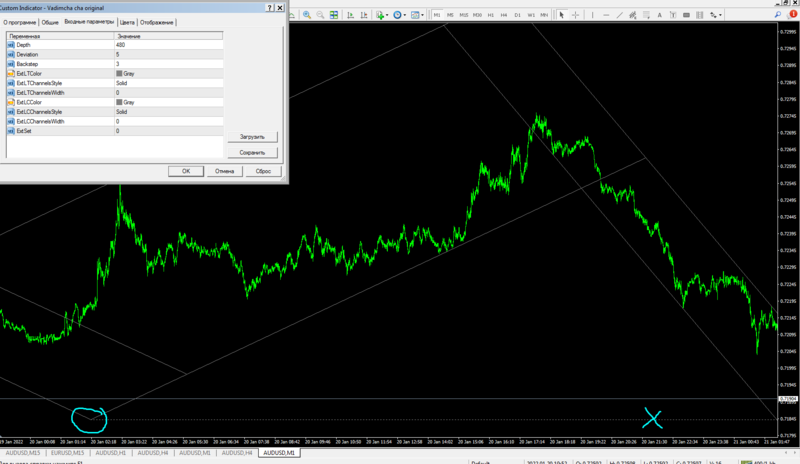The height and width of the screenshot is (464, 800).
Task: Click the Загрузить load button
Action: (252, 137)
